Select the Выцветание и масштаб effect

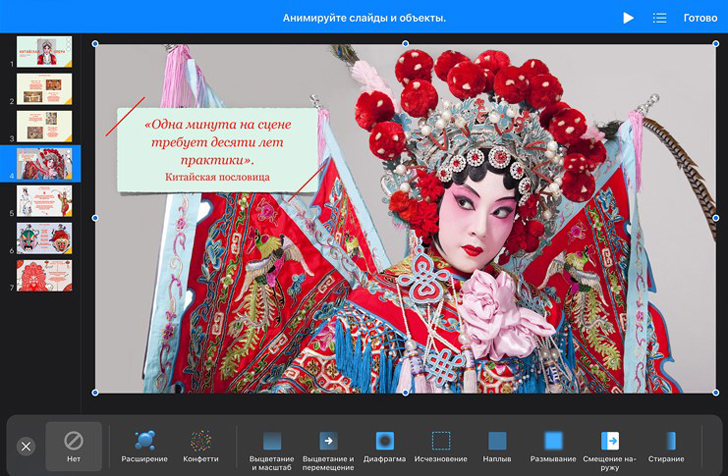pos(272,447)
